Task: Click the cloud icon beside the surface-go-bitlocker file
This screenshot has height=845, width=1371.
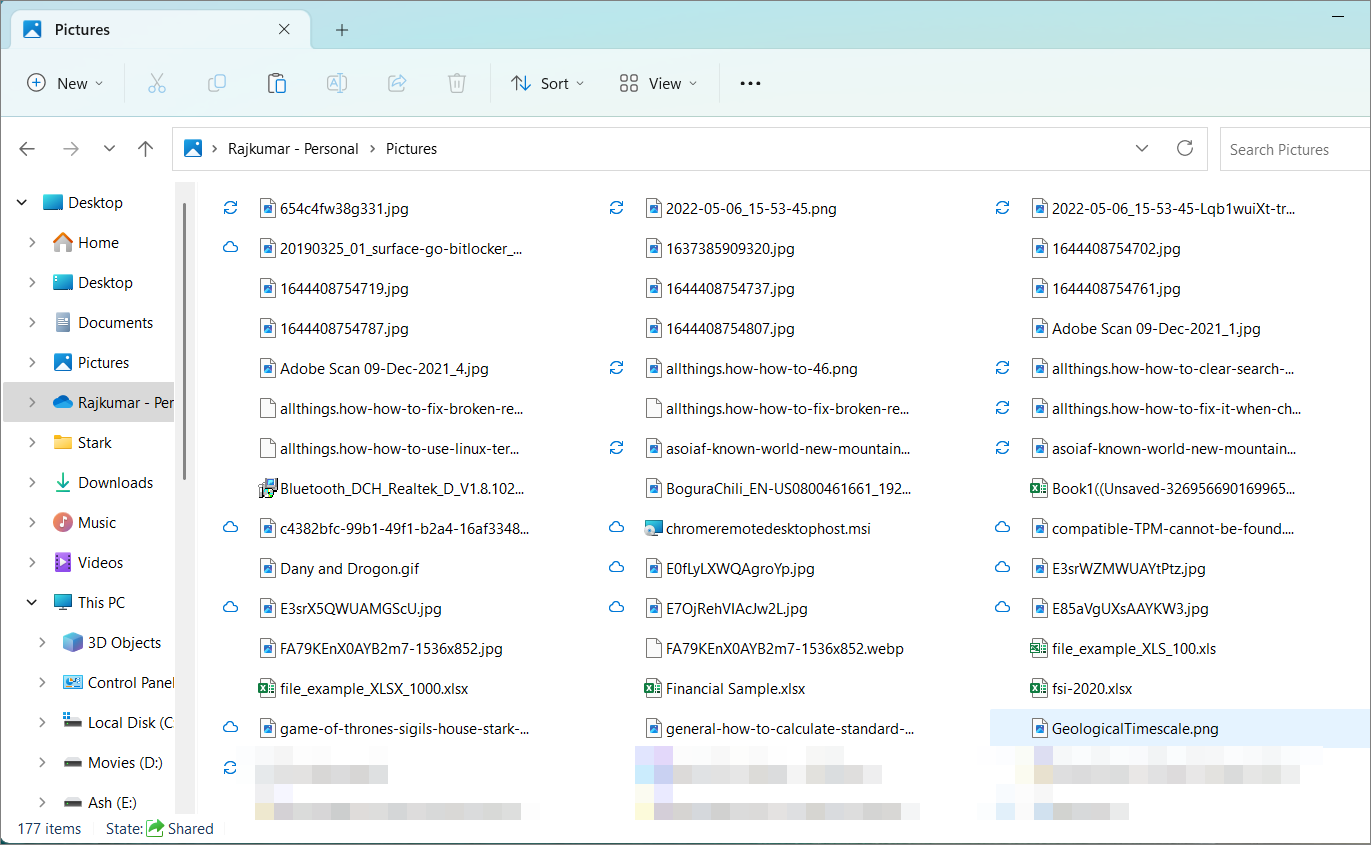Action: pos(230,248)
